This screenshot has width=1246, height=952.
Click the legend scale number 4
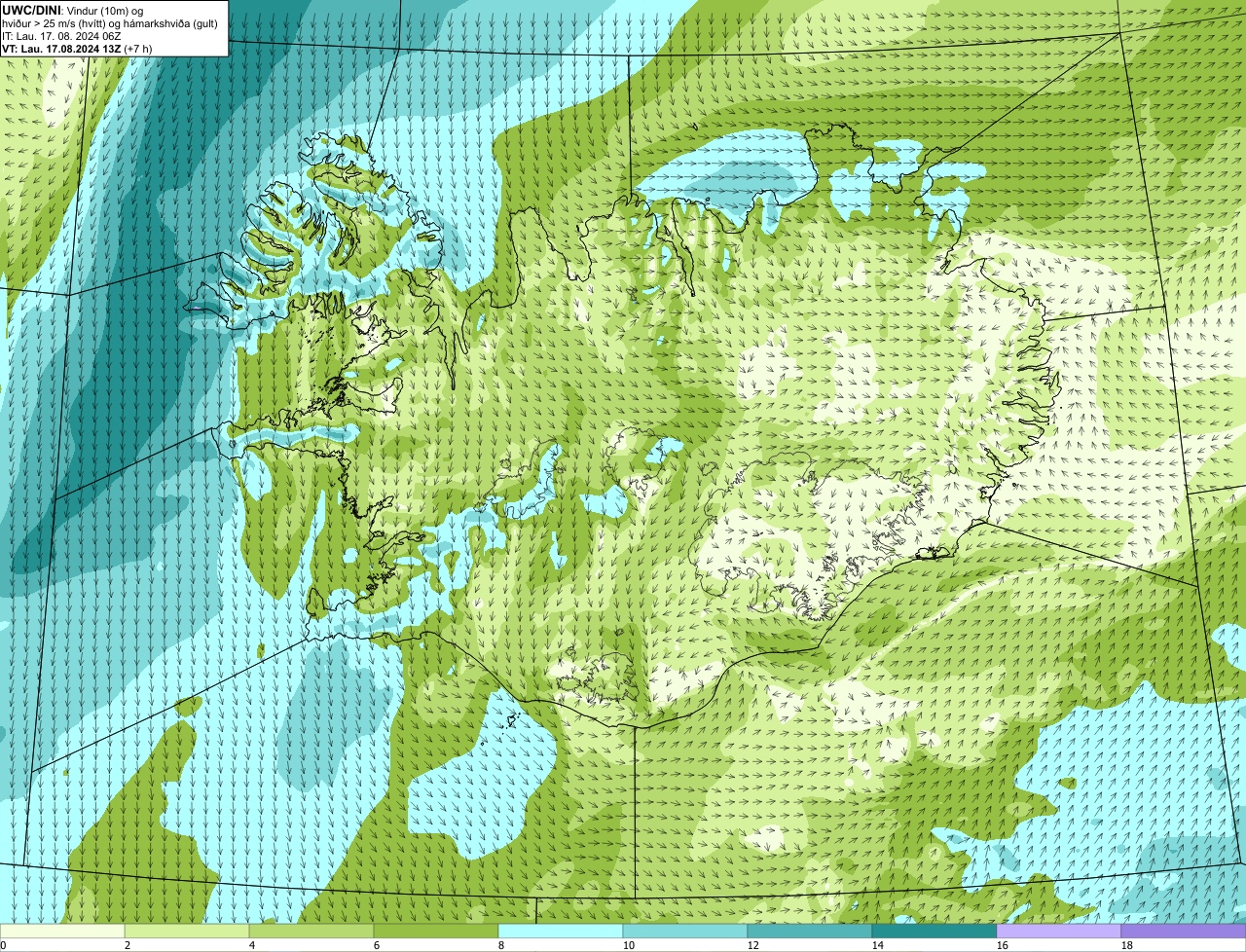coord(252,945)
